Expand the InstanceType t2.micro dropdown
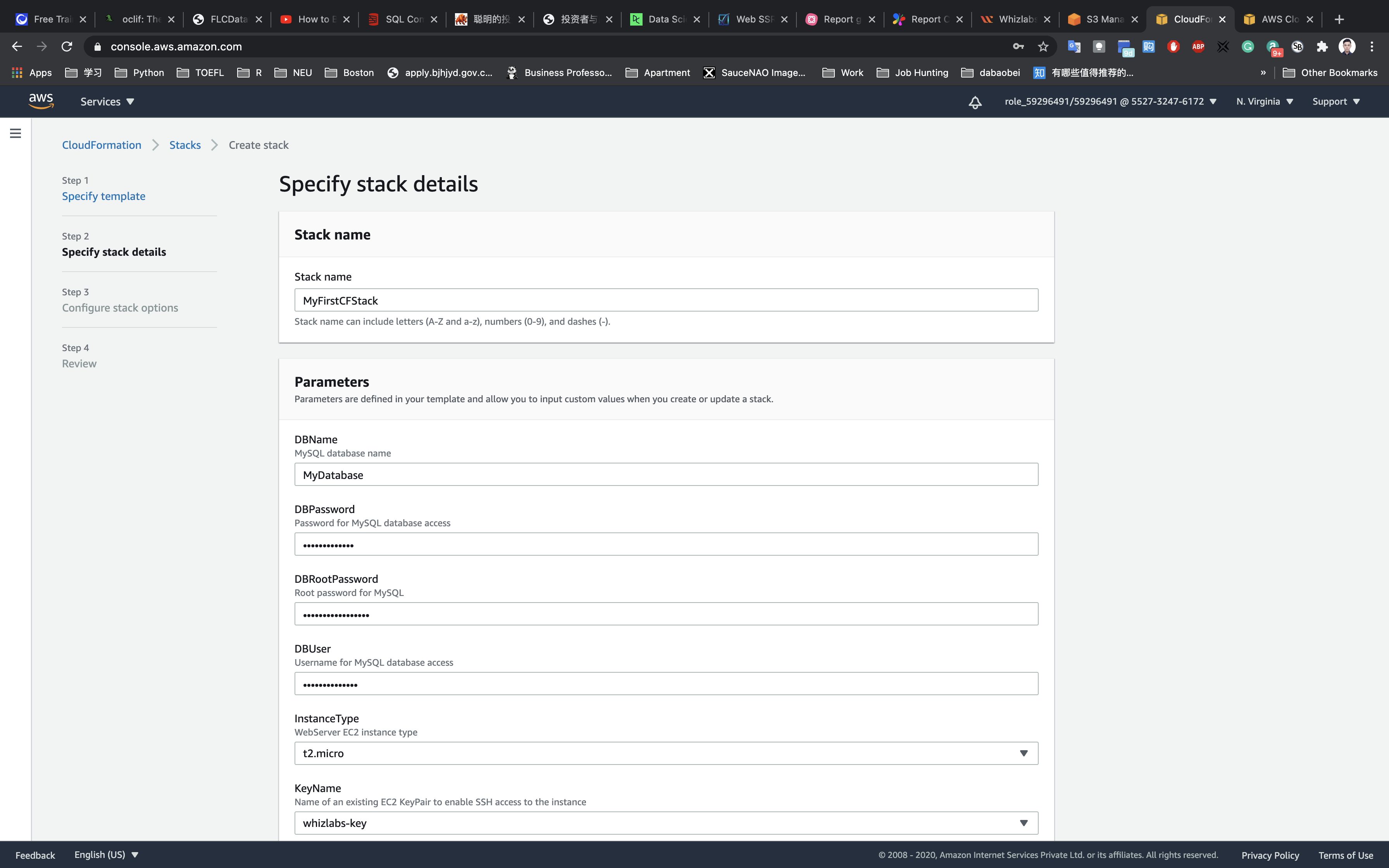 pos(666,753)
